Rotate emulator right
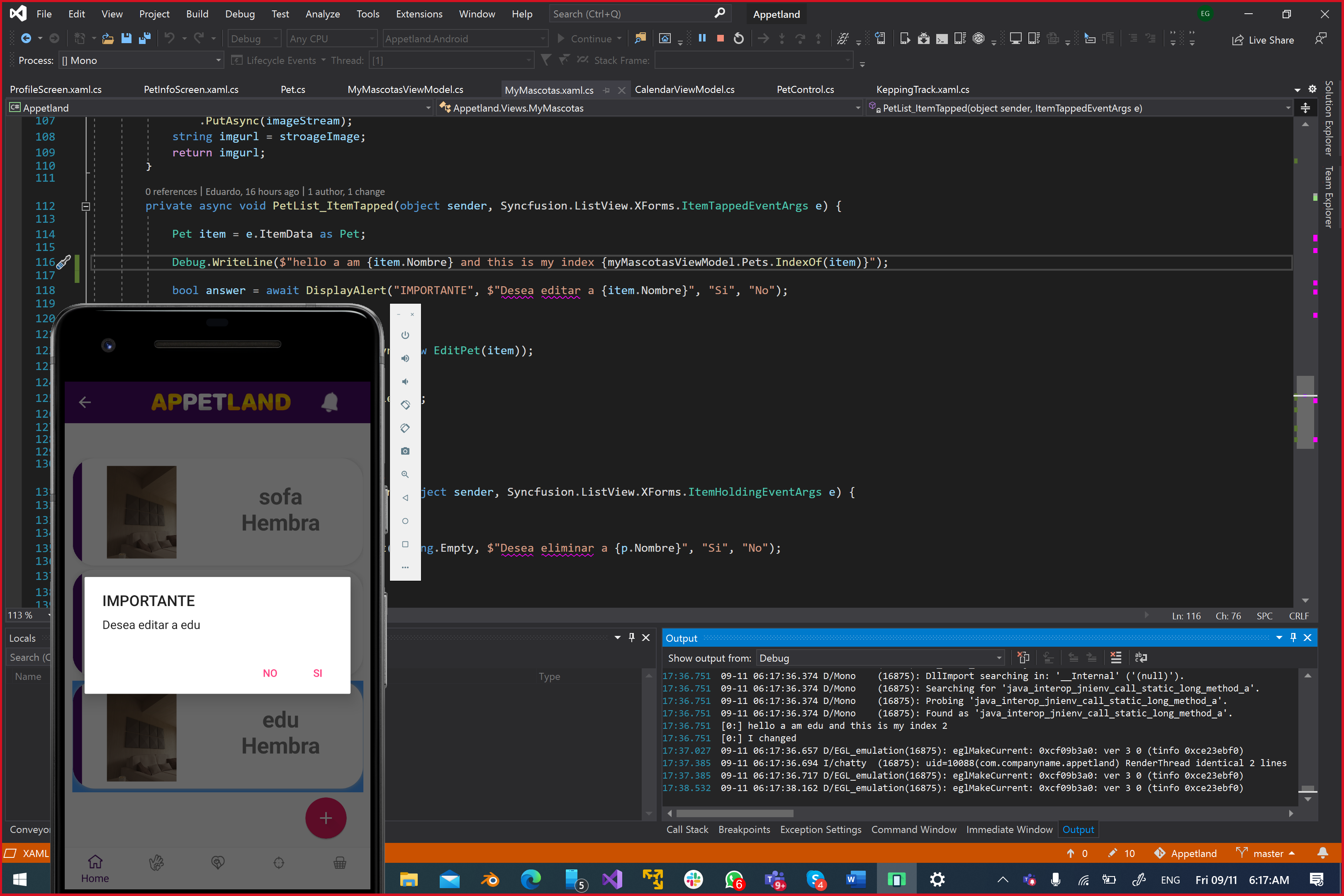Viewport: 1344px width, 896px height. (x=405, y=428)
